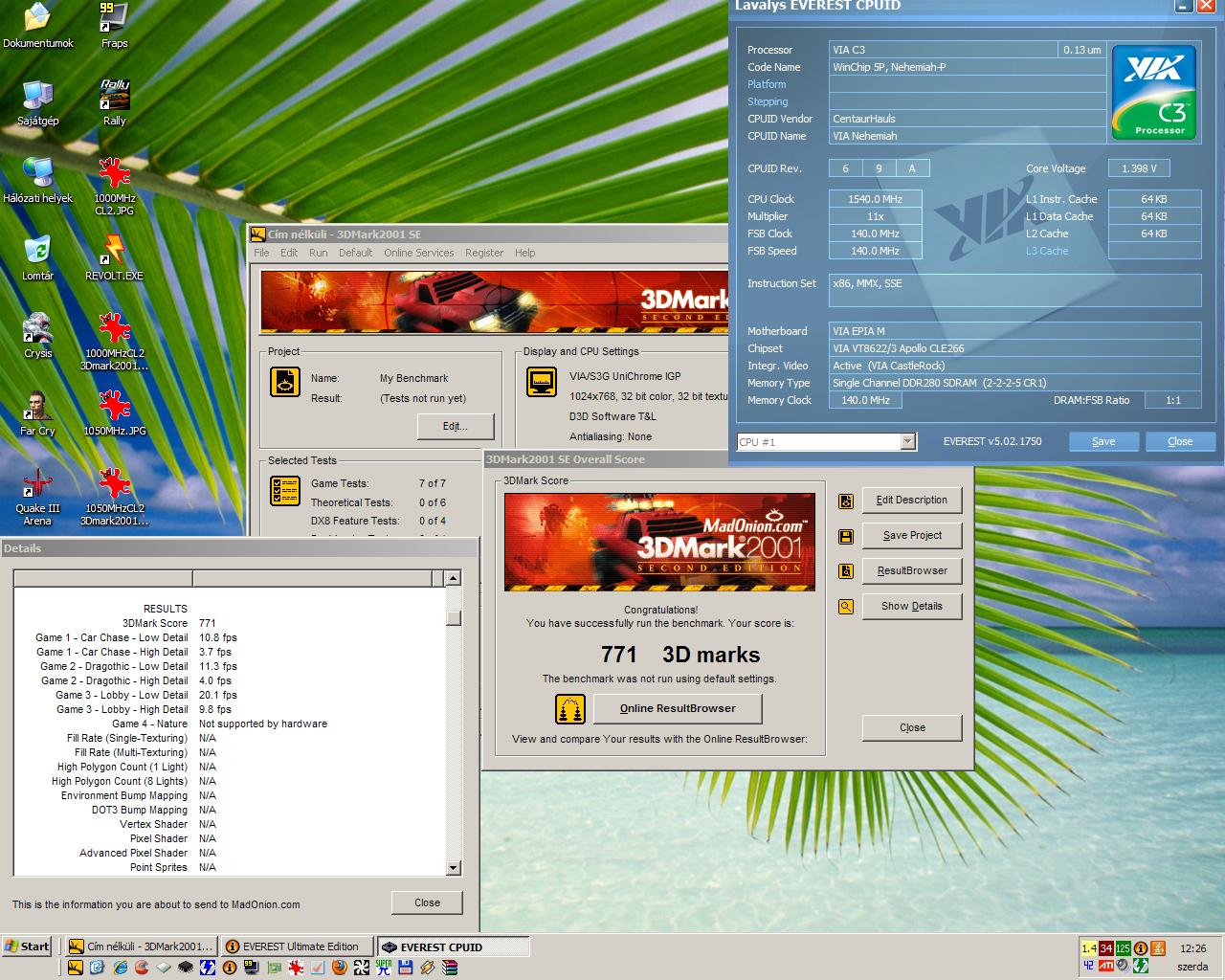The image size is (1225, 980).
Task: Click the Online ResultBrowser button
Action: (x=678, y=709)
